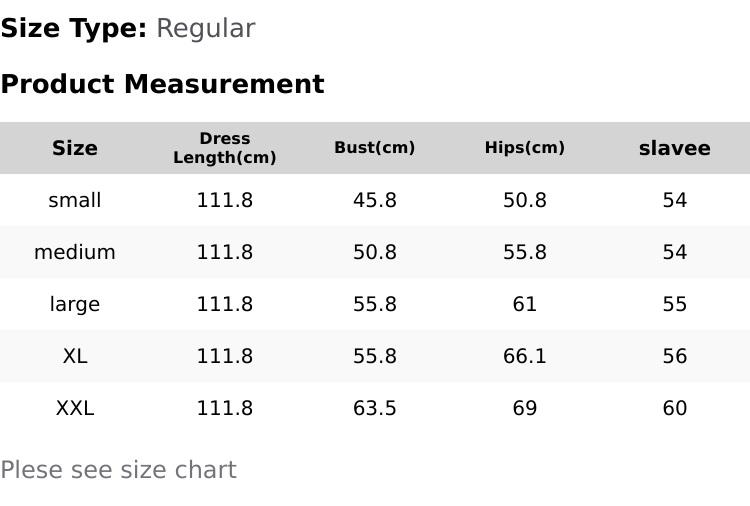The image size is (750, 506).
Task: Select the XXL size row label
Action: [x=75, y=408]
